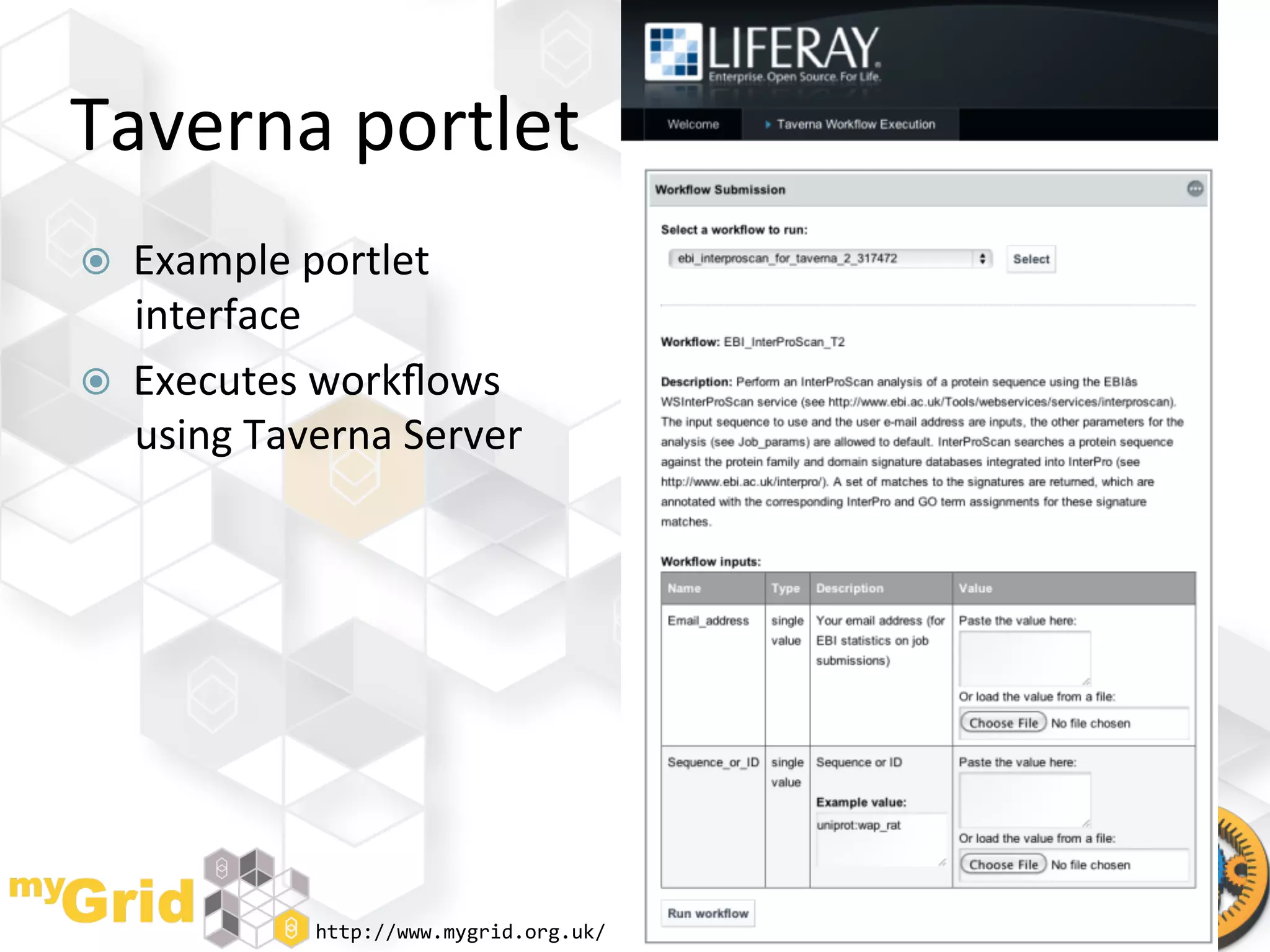Click the Run workflow button
The height and width of the screenshot is (952, 1270).
pyautogui.click(x=708, y=913)
